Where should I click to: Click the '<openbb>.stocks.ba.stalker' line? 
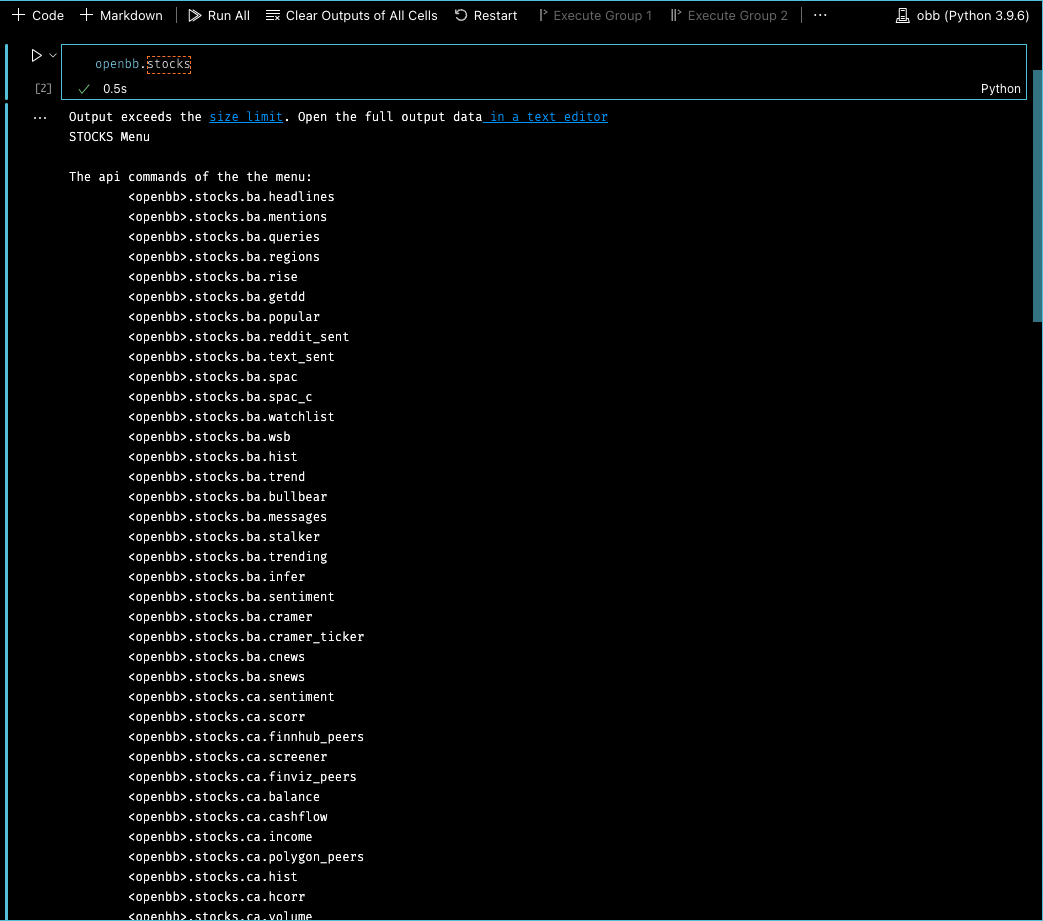click(x=224, y=537)
